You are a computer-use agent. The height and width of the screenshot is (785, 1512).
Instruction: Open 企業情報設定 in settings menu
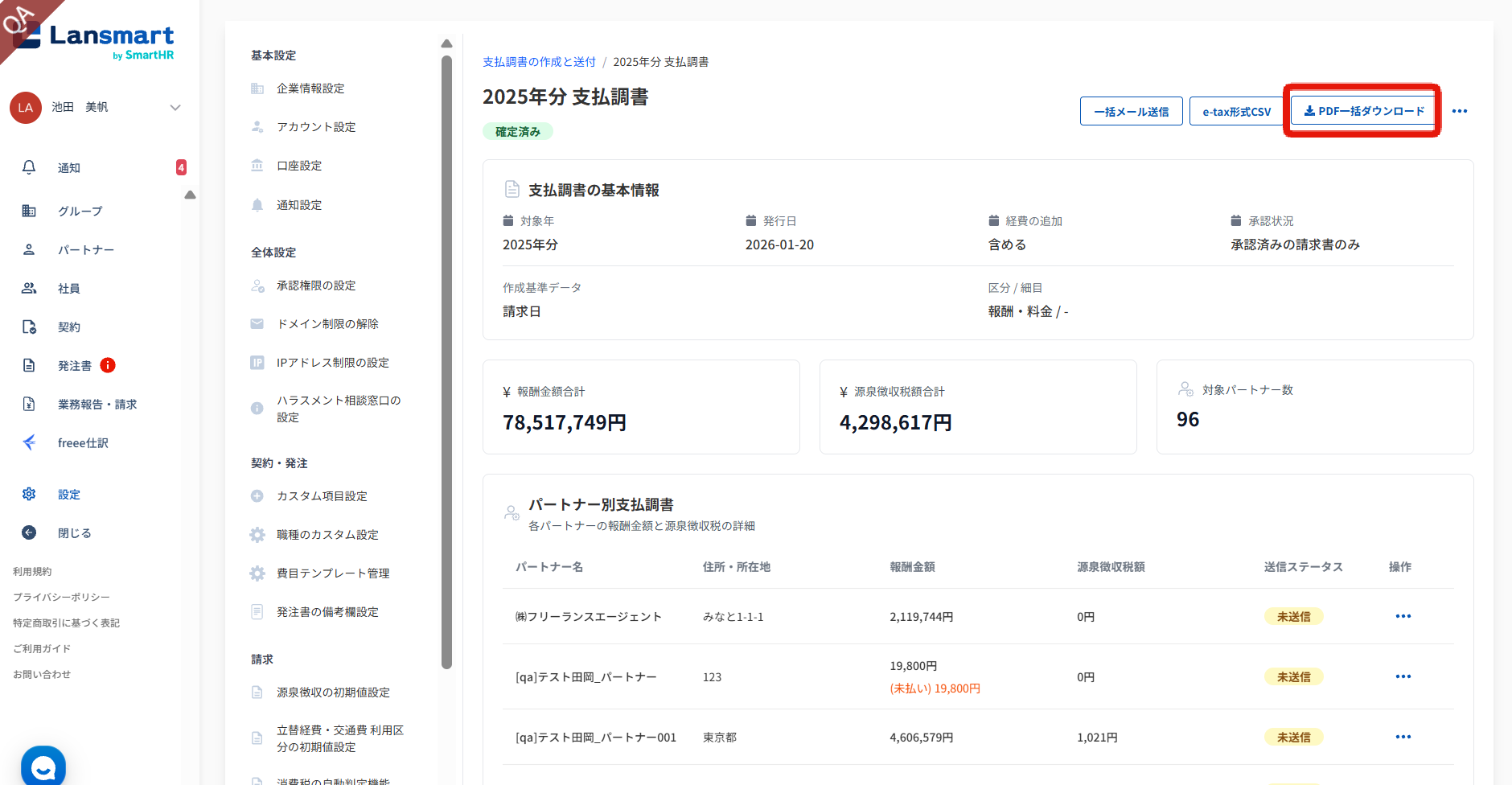310,88
